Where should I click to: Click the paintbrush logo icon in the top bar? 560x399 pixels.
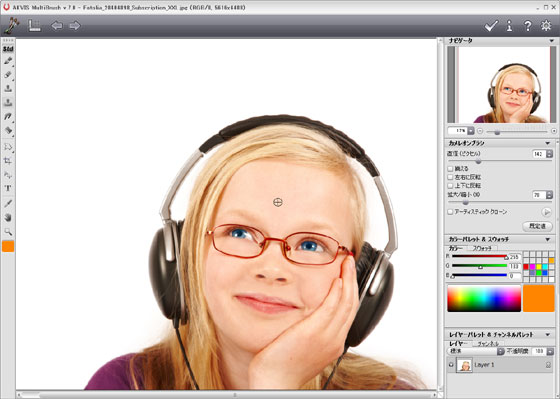pyautogui.click(x=12, y=26)
